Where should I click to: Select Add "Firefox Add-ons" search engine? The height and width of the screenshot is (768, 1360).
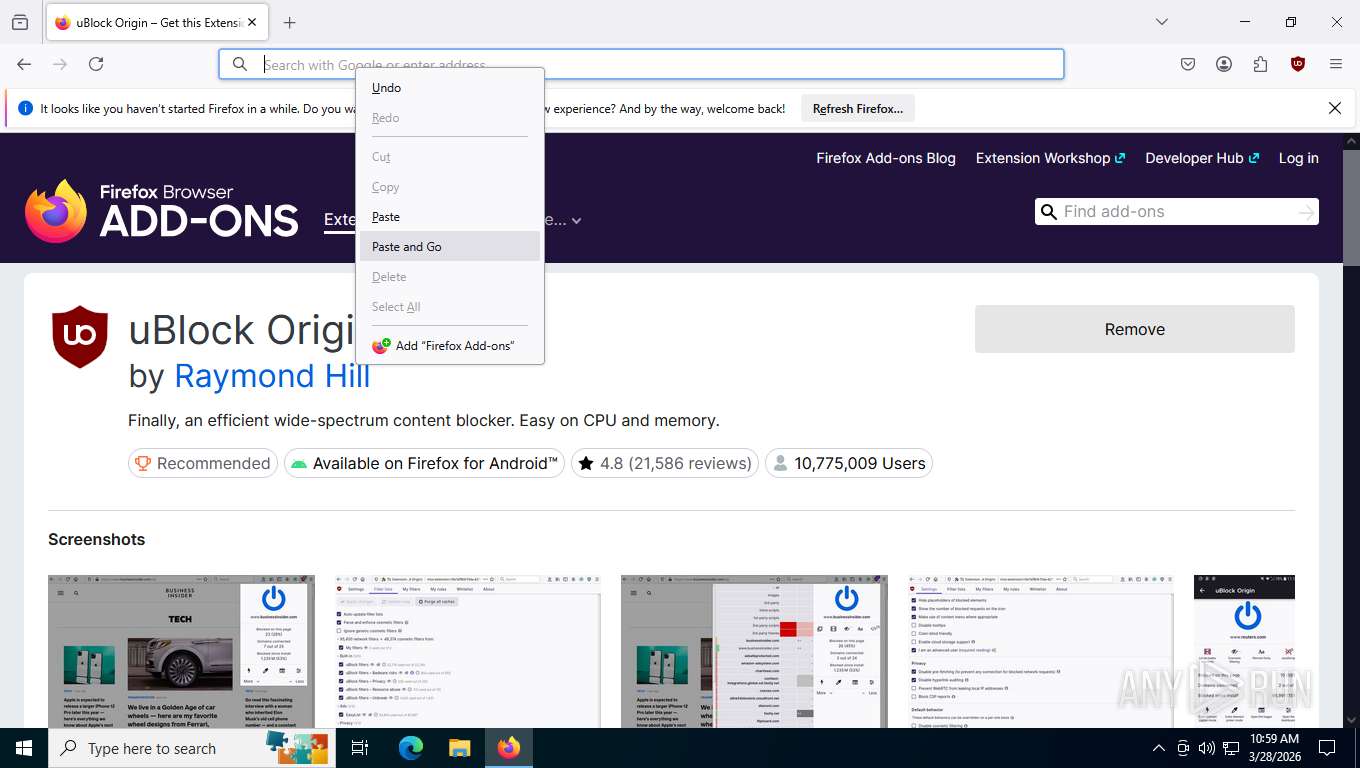[450, 346]
